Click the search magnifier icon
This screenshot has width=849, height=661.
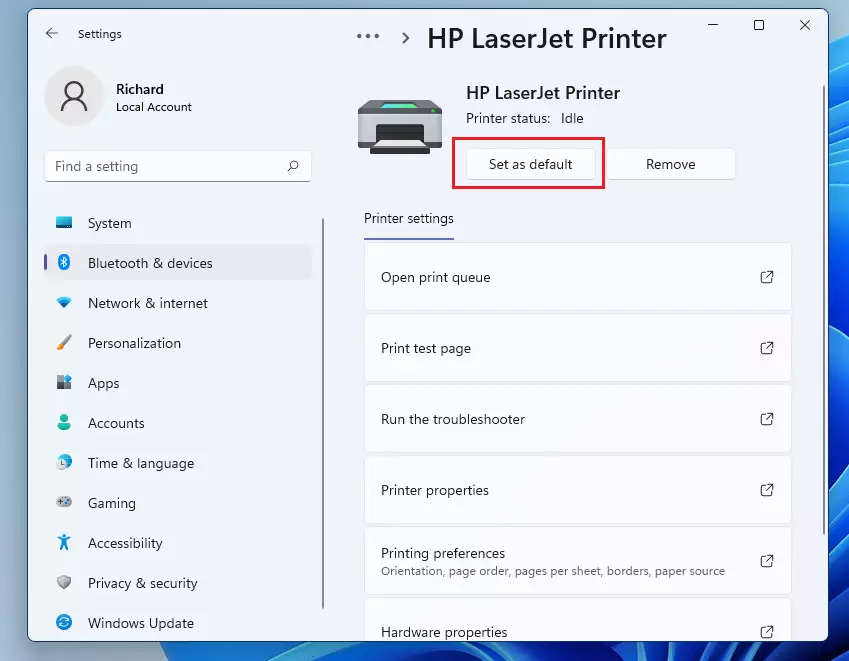293,166
